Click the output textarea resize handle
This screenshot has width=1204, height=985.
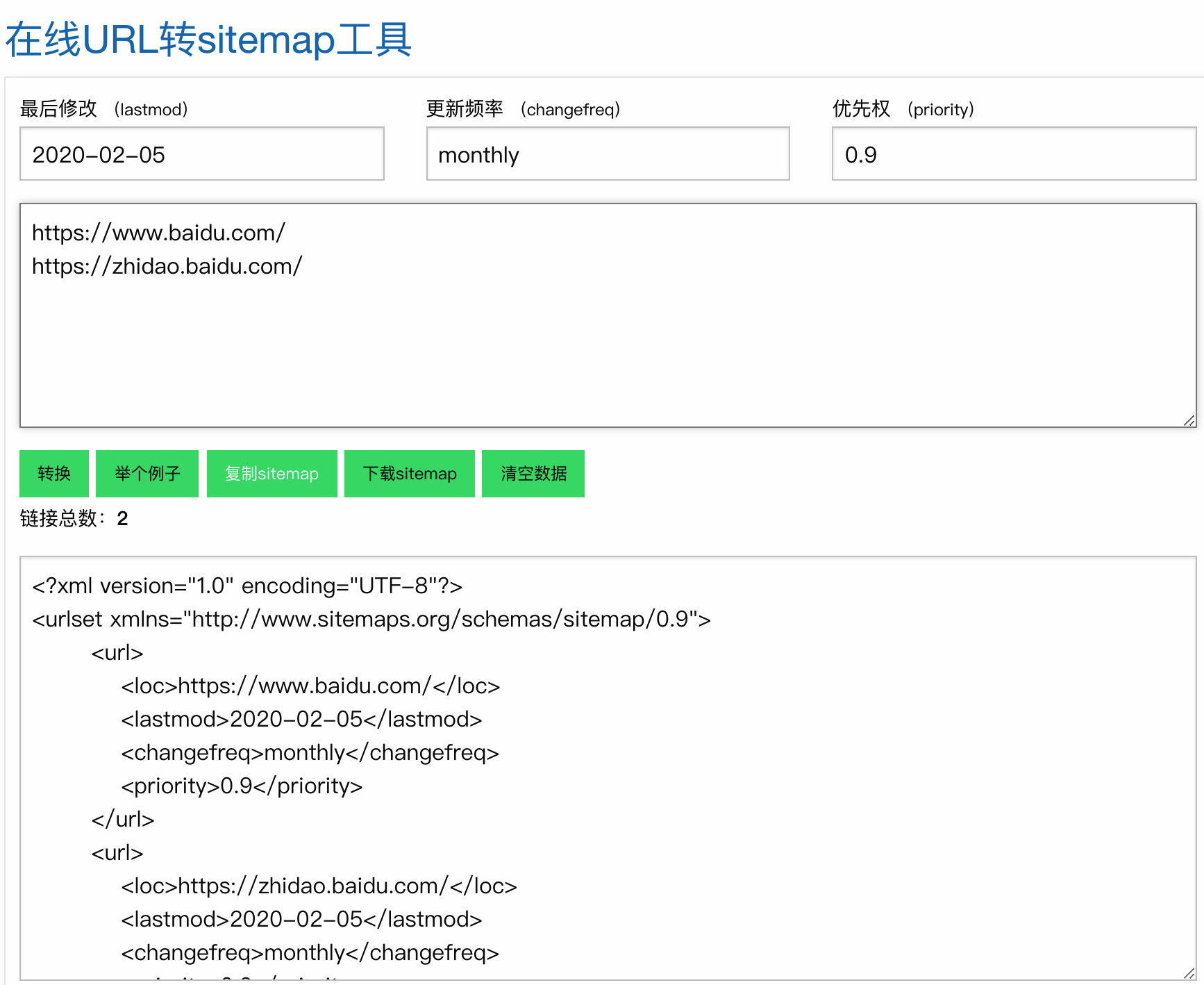1189,973
